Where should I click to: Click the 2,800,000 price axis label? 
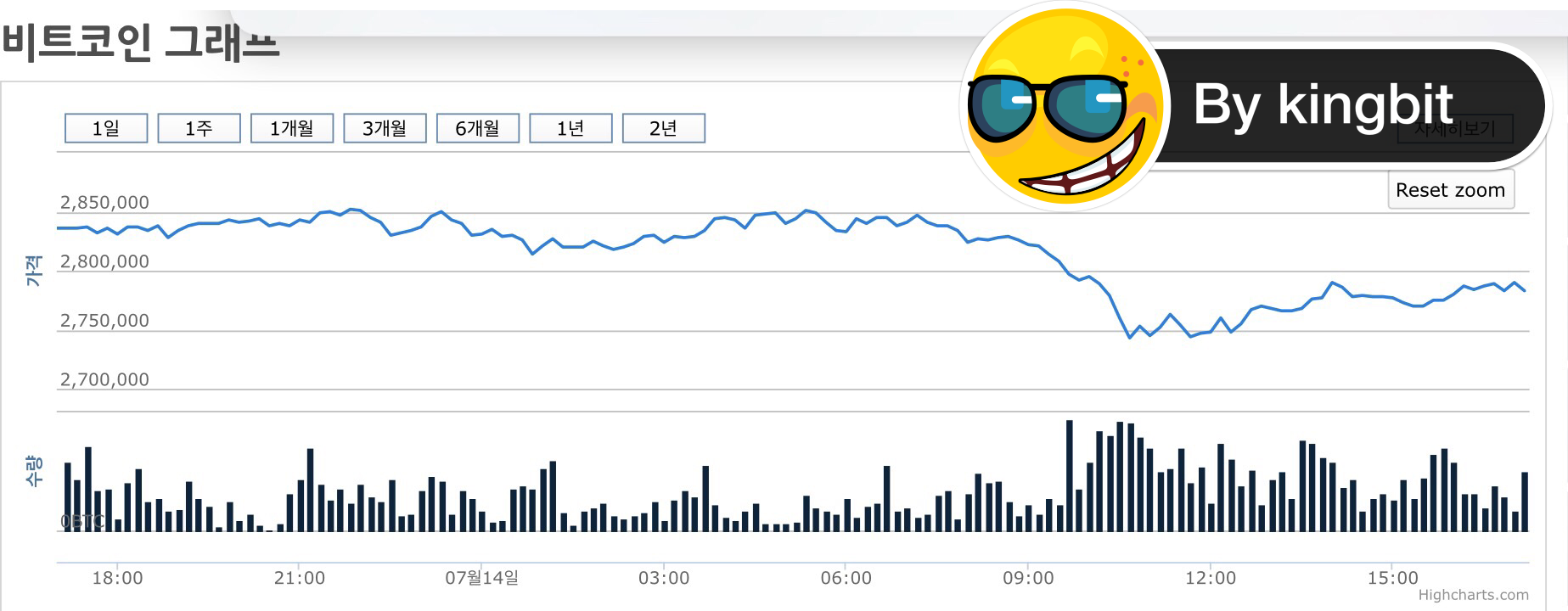click(x=104, y=262)
